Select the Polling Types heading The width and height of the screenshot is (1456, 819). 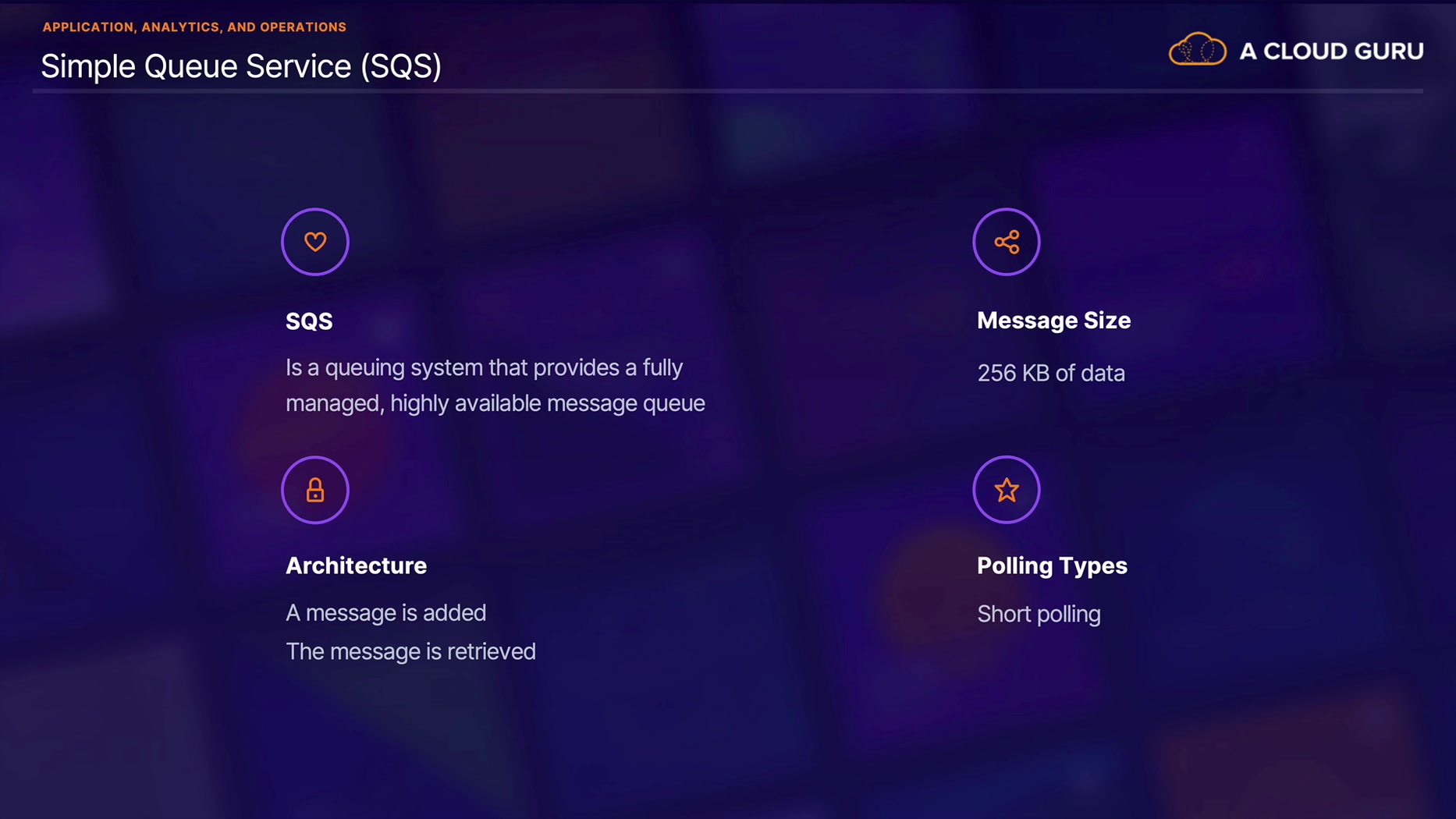tap(1052, 565)
